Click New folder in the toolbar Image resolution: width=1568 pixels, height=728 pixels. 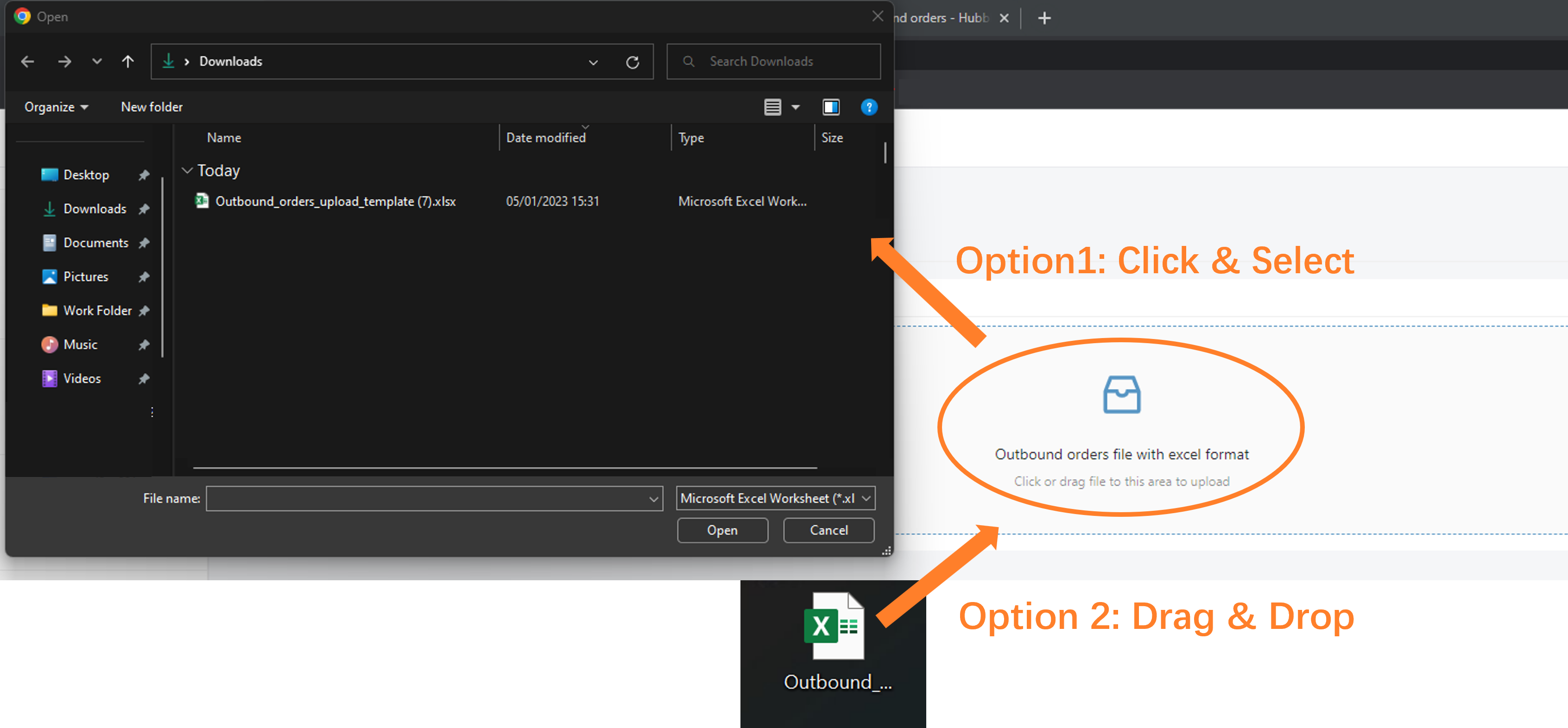(x=152, y=107)
